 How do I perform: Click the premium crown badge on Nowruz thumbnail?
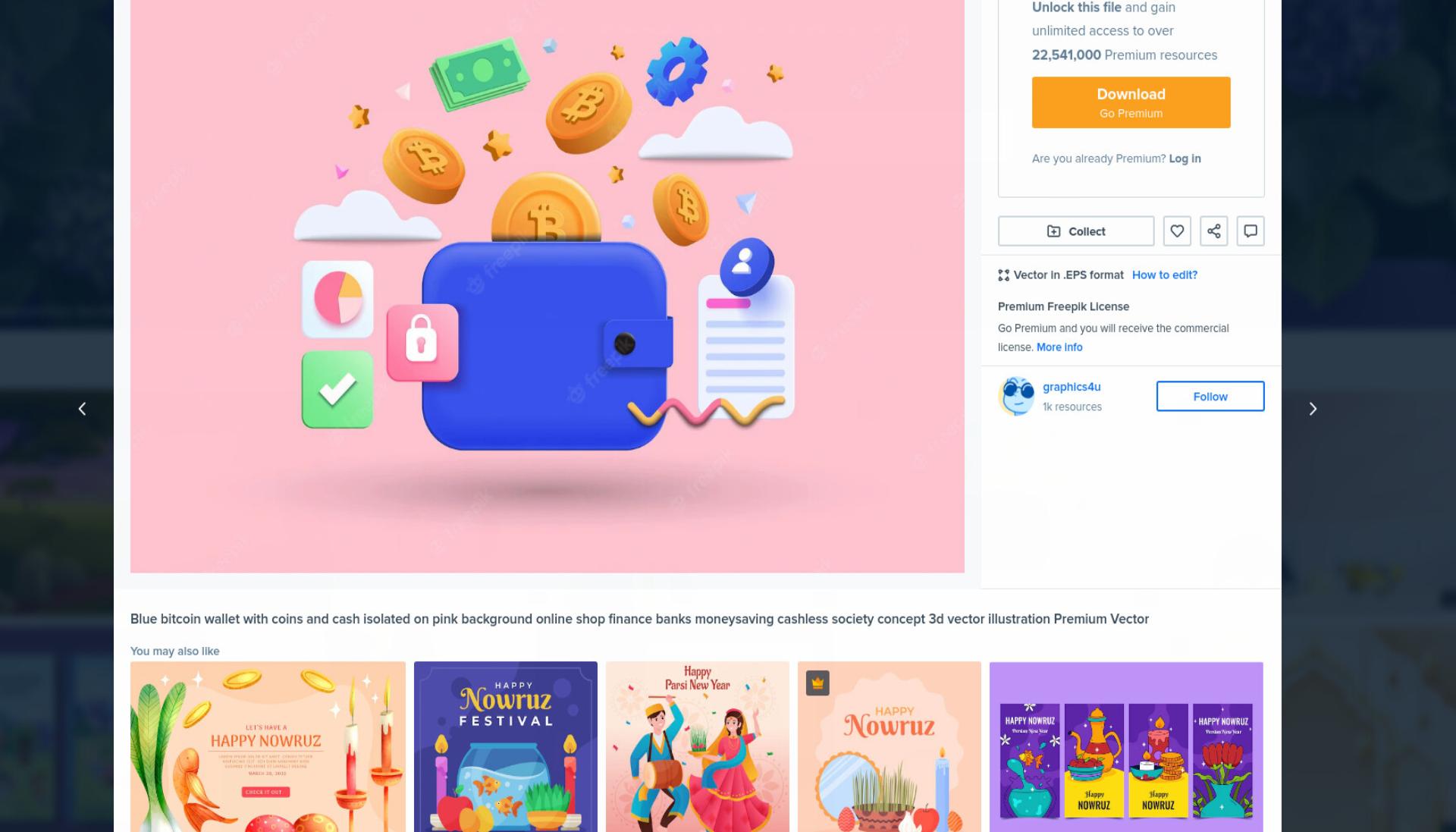(817, 683)
